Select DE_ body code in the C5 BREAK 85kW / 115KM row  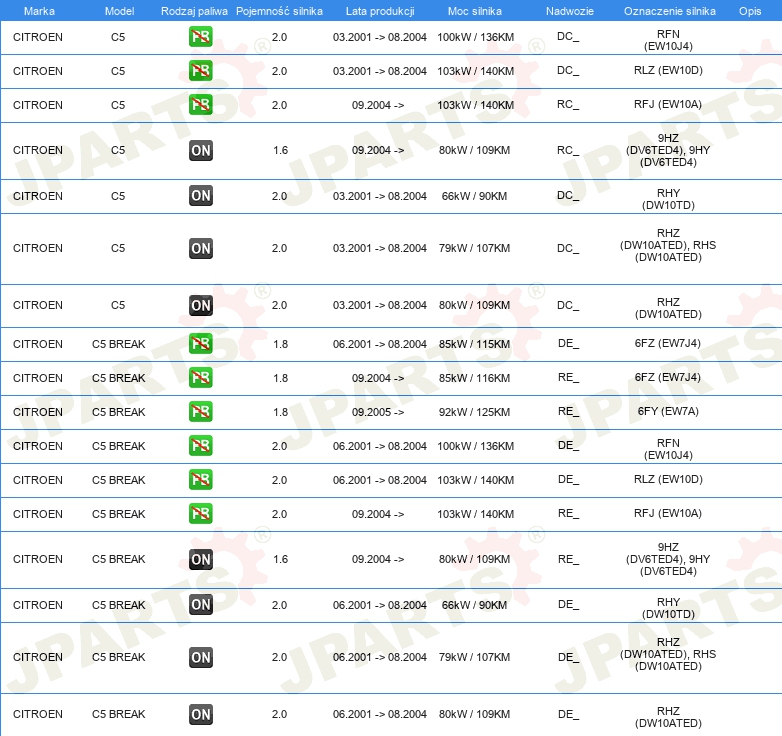[568, 344]
